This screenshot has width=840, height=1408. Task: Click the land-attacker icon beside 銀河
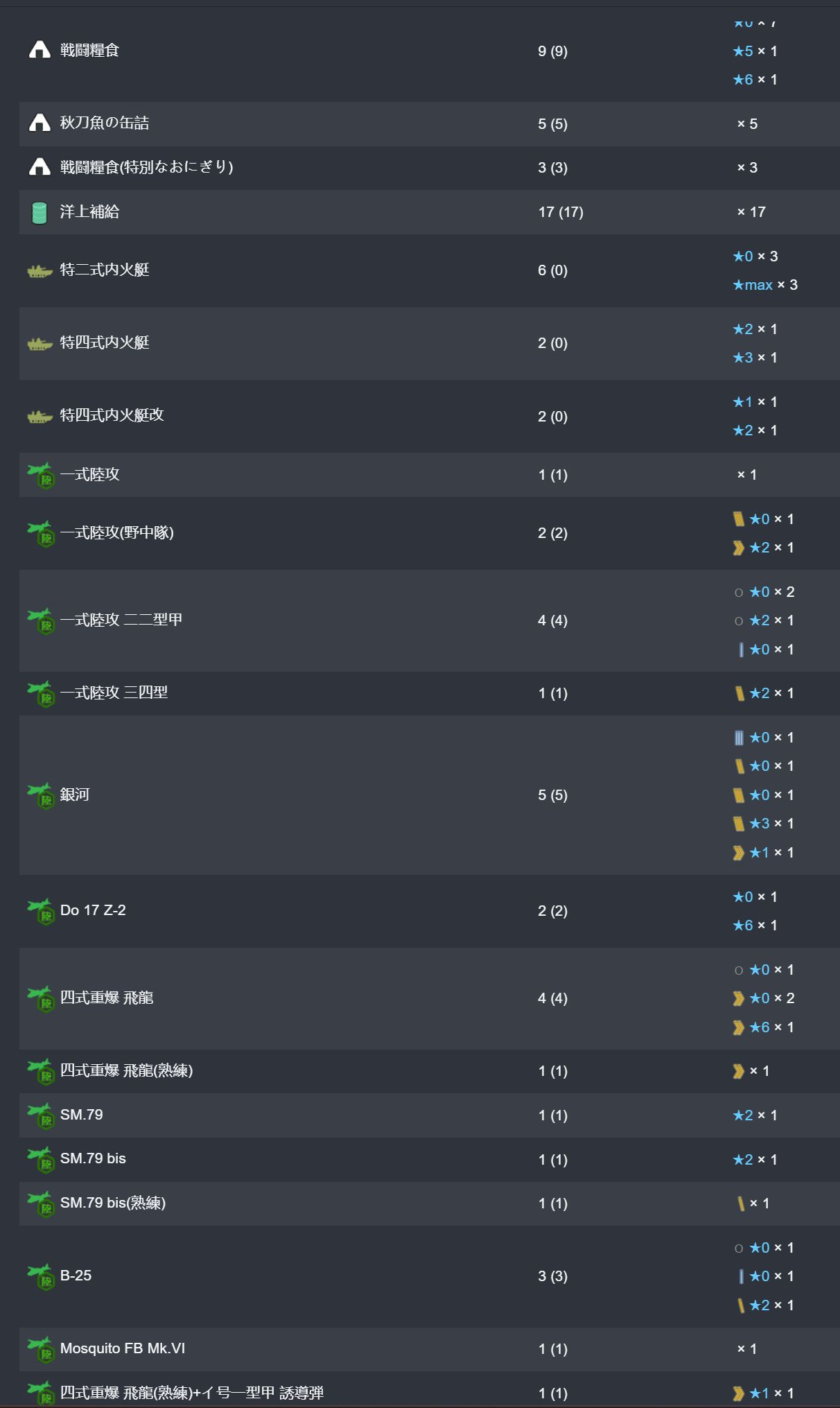click(41, 795)
